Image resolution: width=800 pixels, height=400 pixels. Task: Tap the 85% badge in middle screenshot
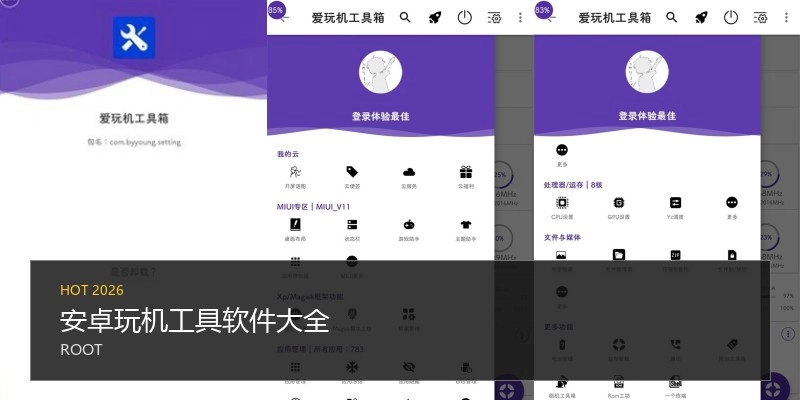[276, 10]
